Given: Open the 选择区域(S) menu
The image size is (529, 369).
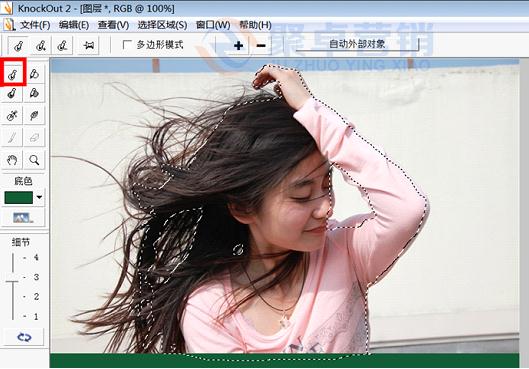Looking at the screenshot, I should point(162,25).
